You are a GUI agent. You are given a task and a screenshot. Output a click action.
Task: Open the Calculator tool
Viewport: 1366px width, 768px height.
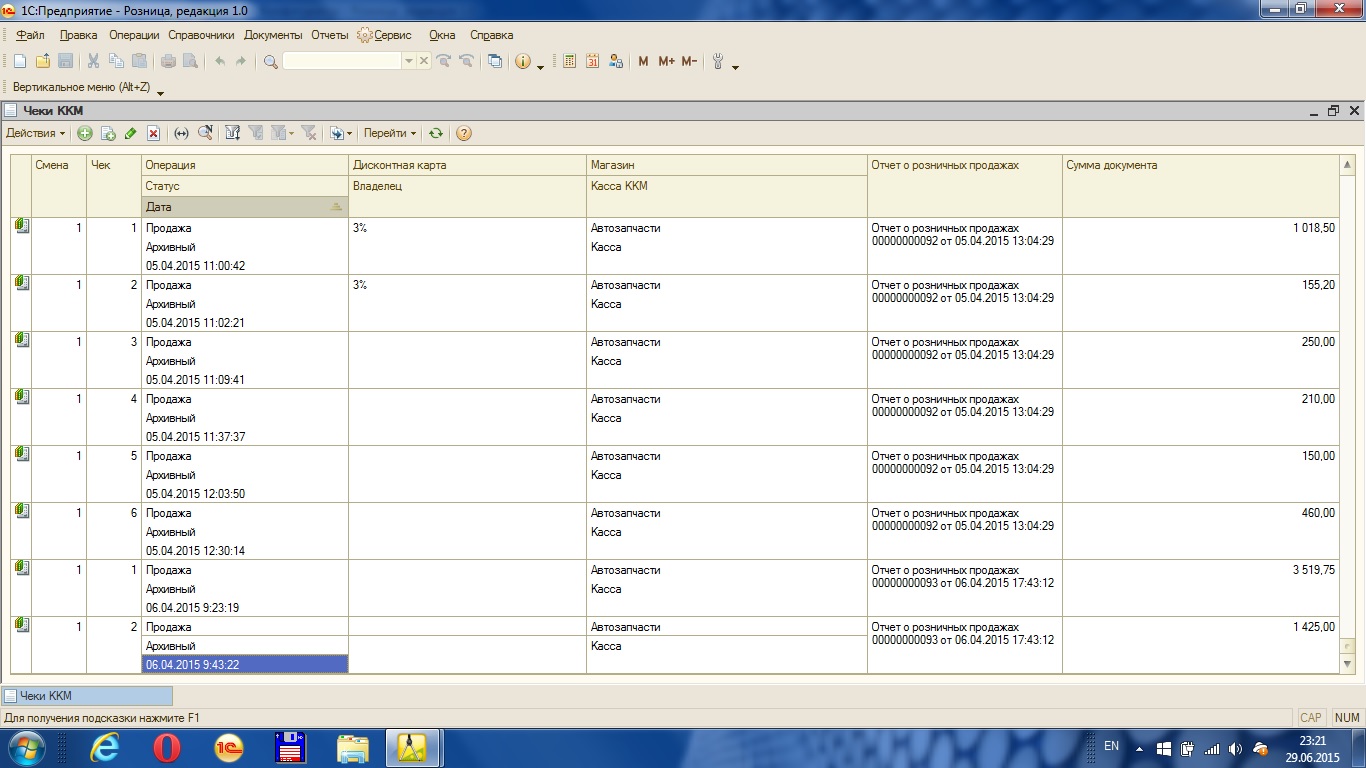[x=570, y=61]
